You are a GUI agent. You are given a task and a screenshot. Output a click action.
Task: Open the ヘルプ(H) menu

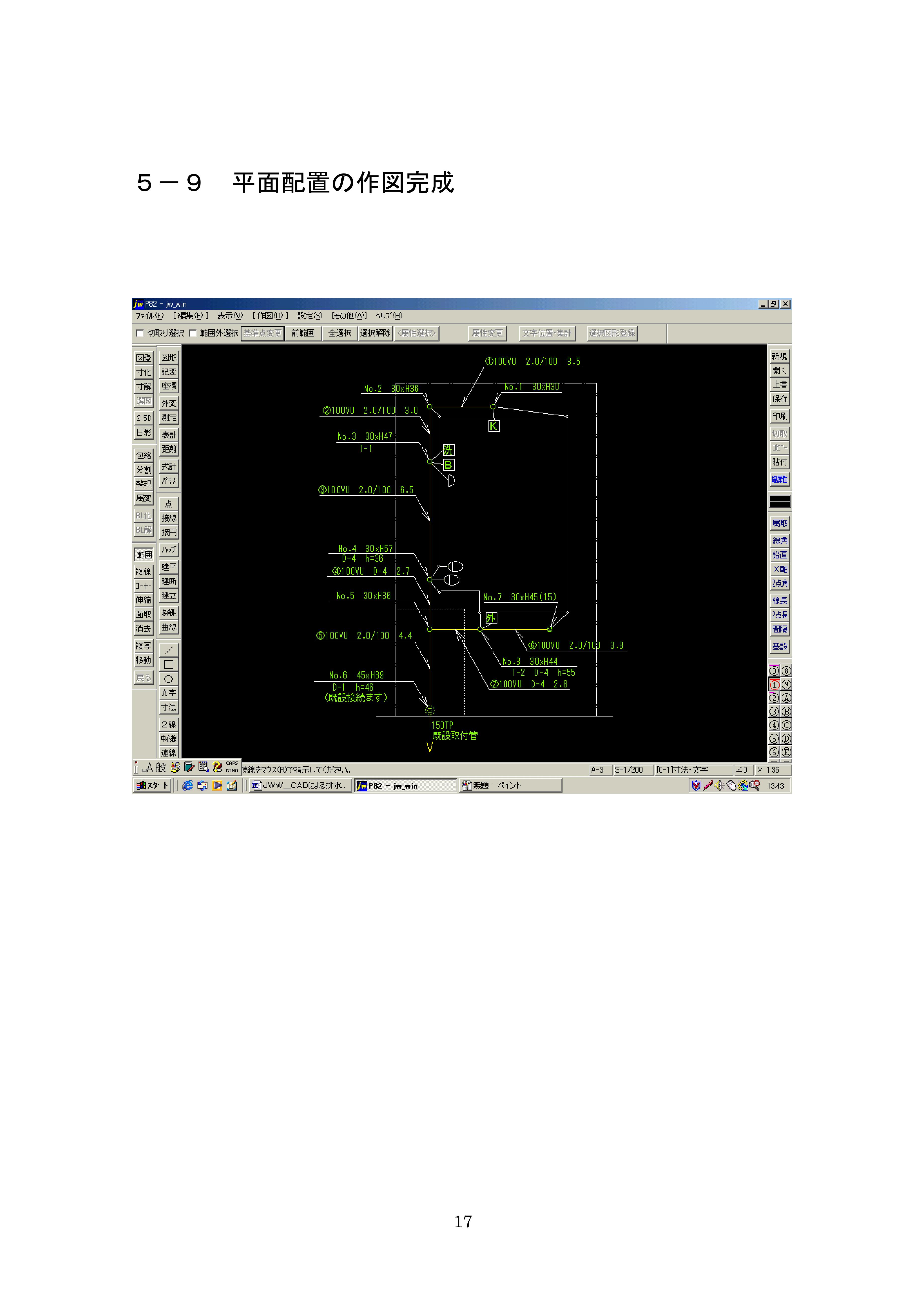tap(389, 316)
